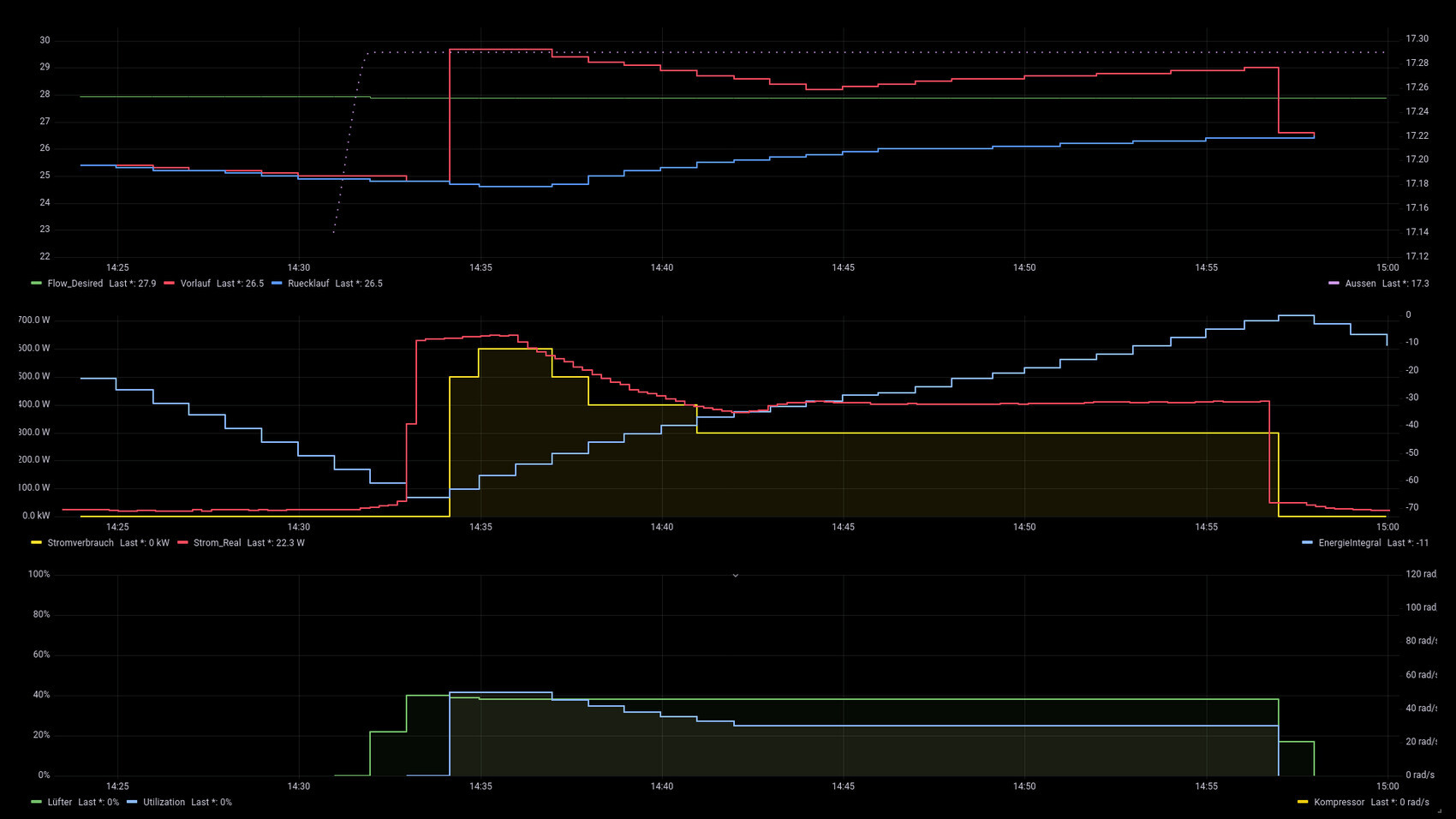The height and width of the screenshot is (819, 1456).
Task: Click the red Strom_Real color swatch
Action: click(182, 543)
